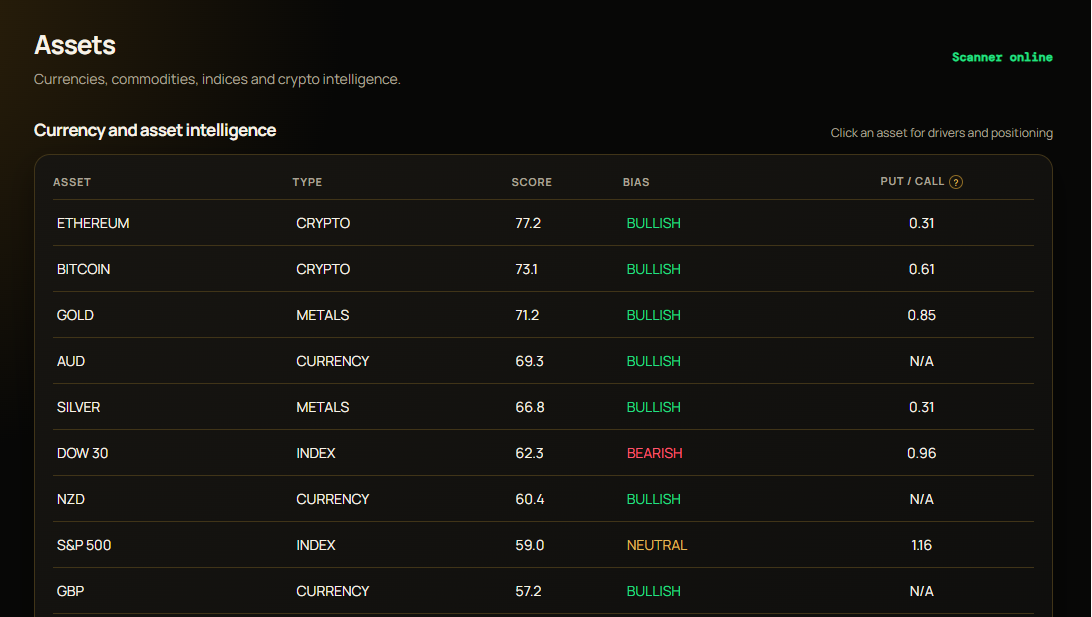The image size is (1092, 617).
Task: Open the ETHEREUM asset row
Action: tap(543, 223)
